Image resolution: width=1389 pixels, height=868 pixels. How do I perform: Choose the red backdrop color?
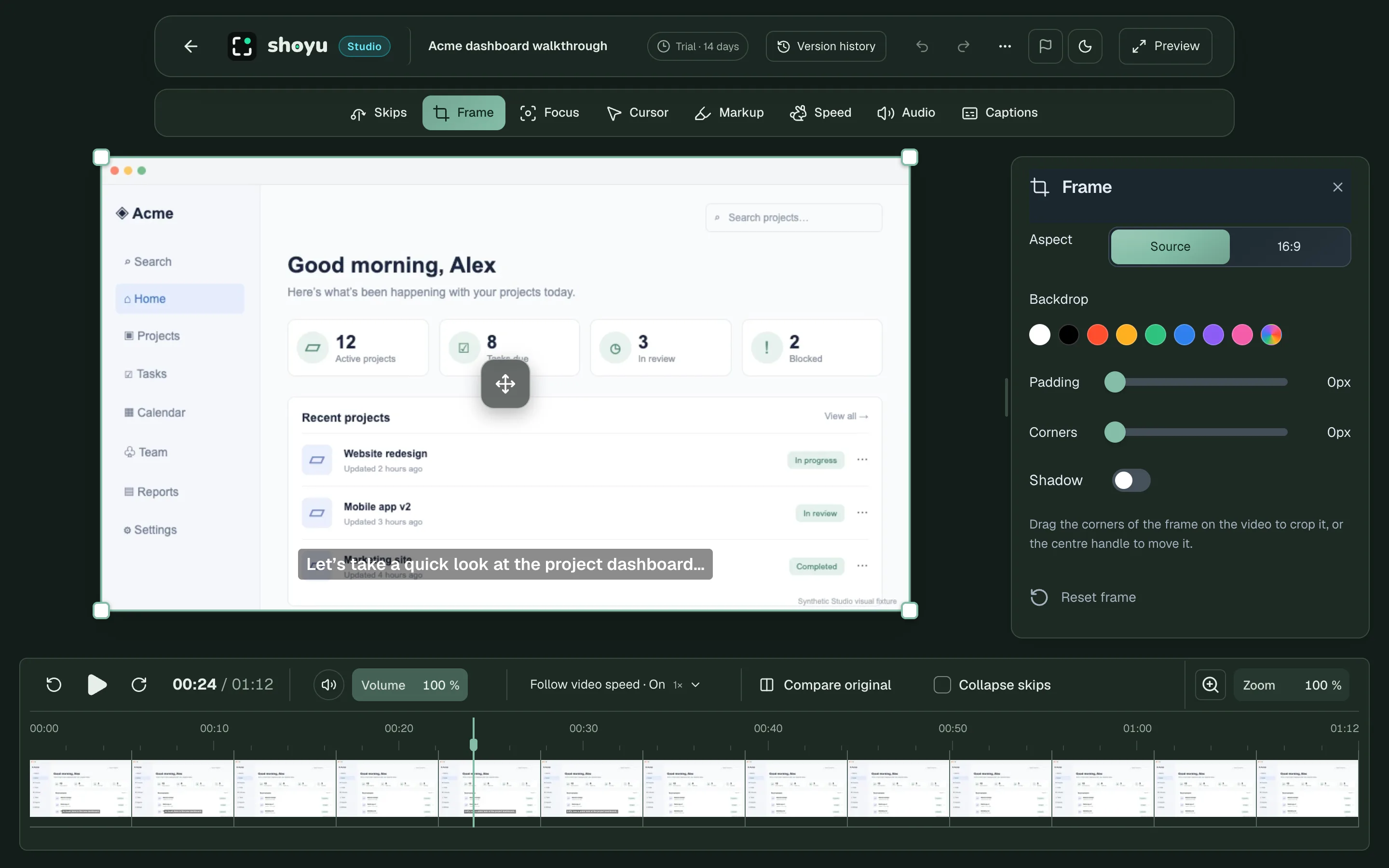point(1097,335)
